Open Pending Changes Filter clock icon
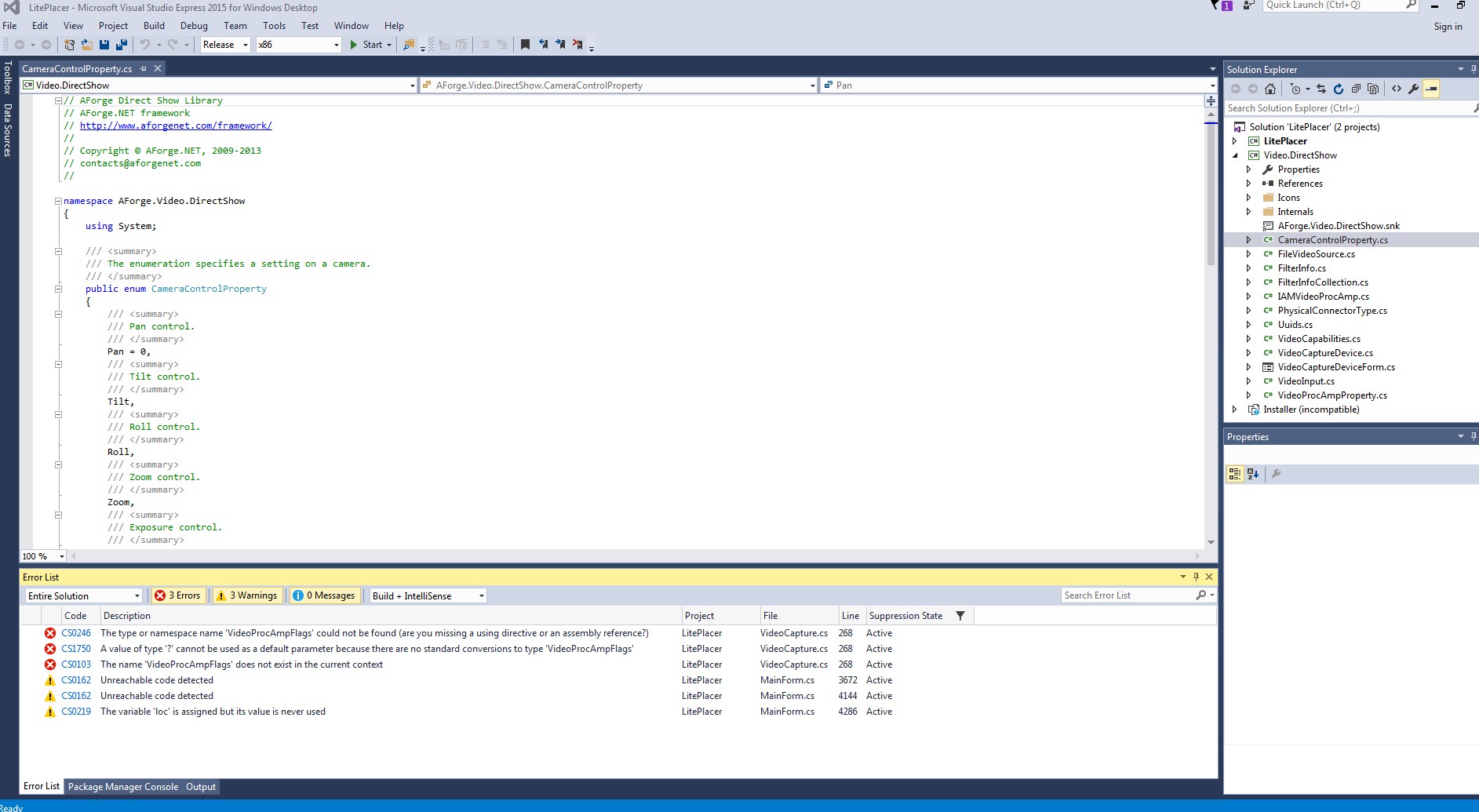The width and height of the screenshot is (1479, 812). (x=1295, y=89)
